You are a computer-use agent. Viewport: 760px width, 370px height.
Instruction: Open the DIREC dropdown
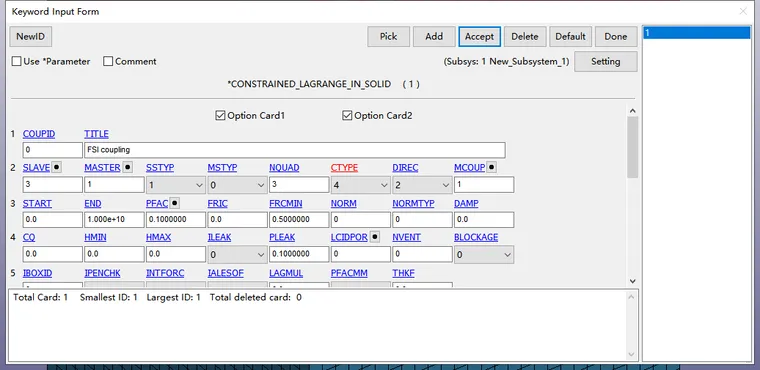(x=422, y=185)
